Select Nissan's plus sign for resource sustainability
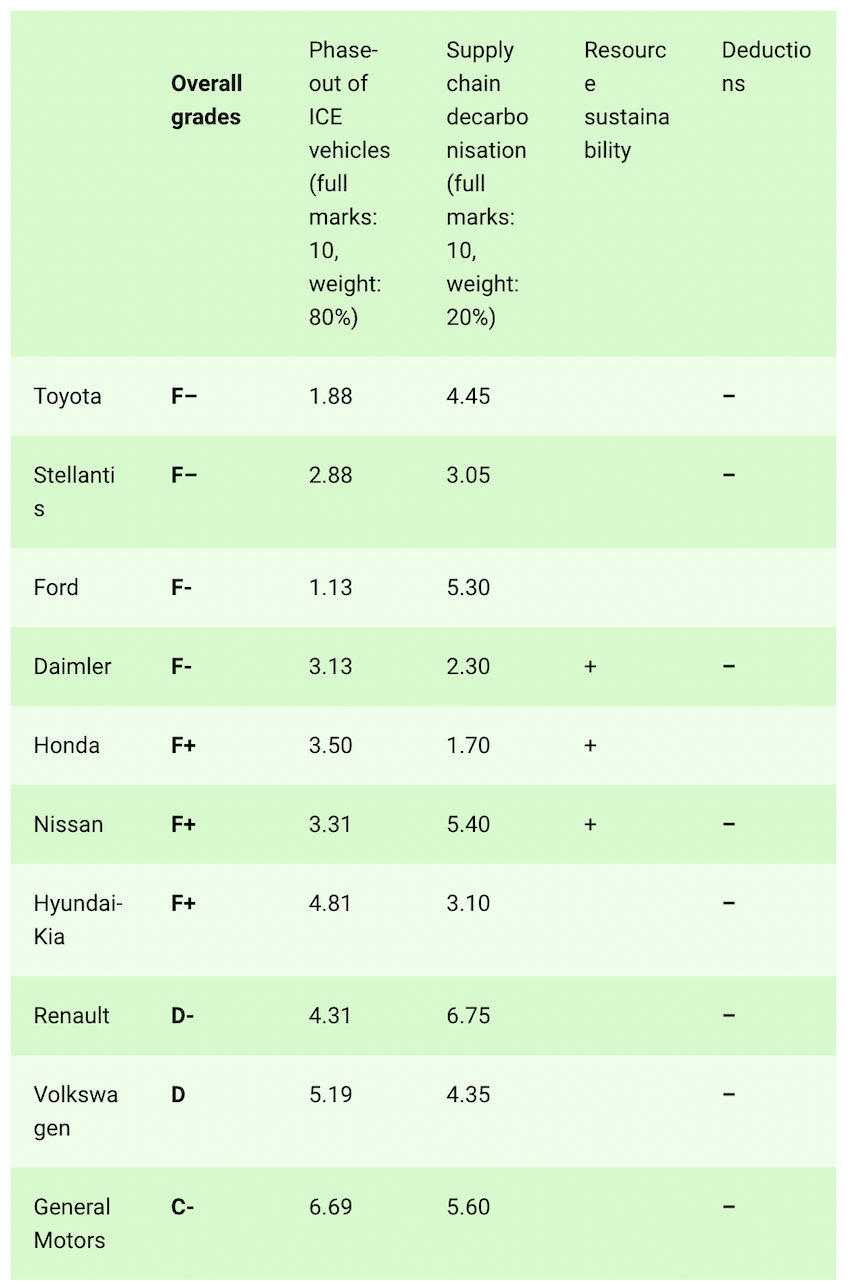This screenshot has width=850, height=1286. [x=590, y=825]
